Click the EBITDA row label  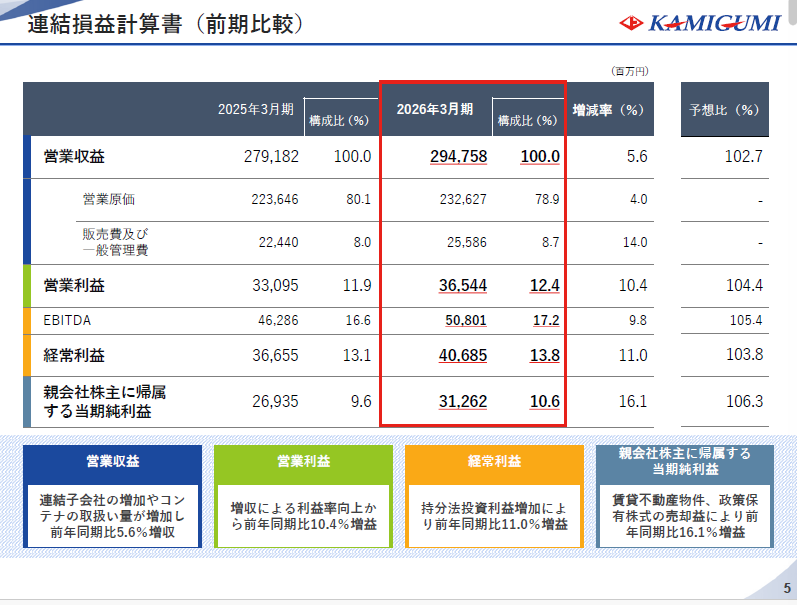(67, 320)
